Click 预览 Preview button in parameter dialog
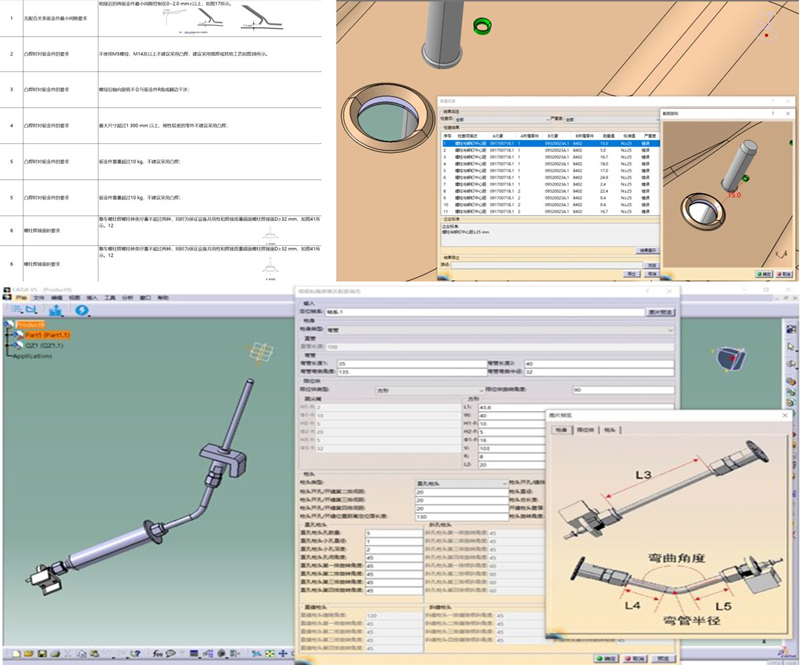 [x=663, y=658]
